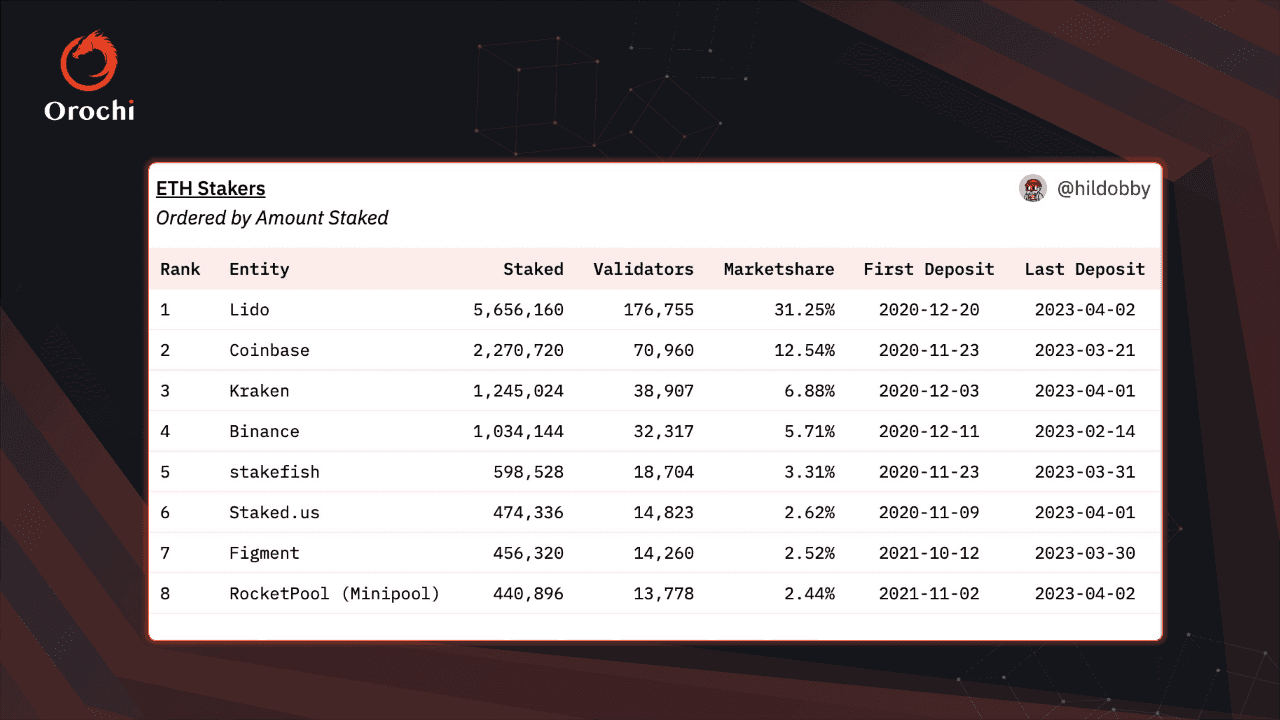Open the ETH Stakers title link

[x=211, y=188]
